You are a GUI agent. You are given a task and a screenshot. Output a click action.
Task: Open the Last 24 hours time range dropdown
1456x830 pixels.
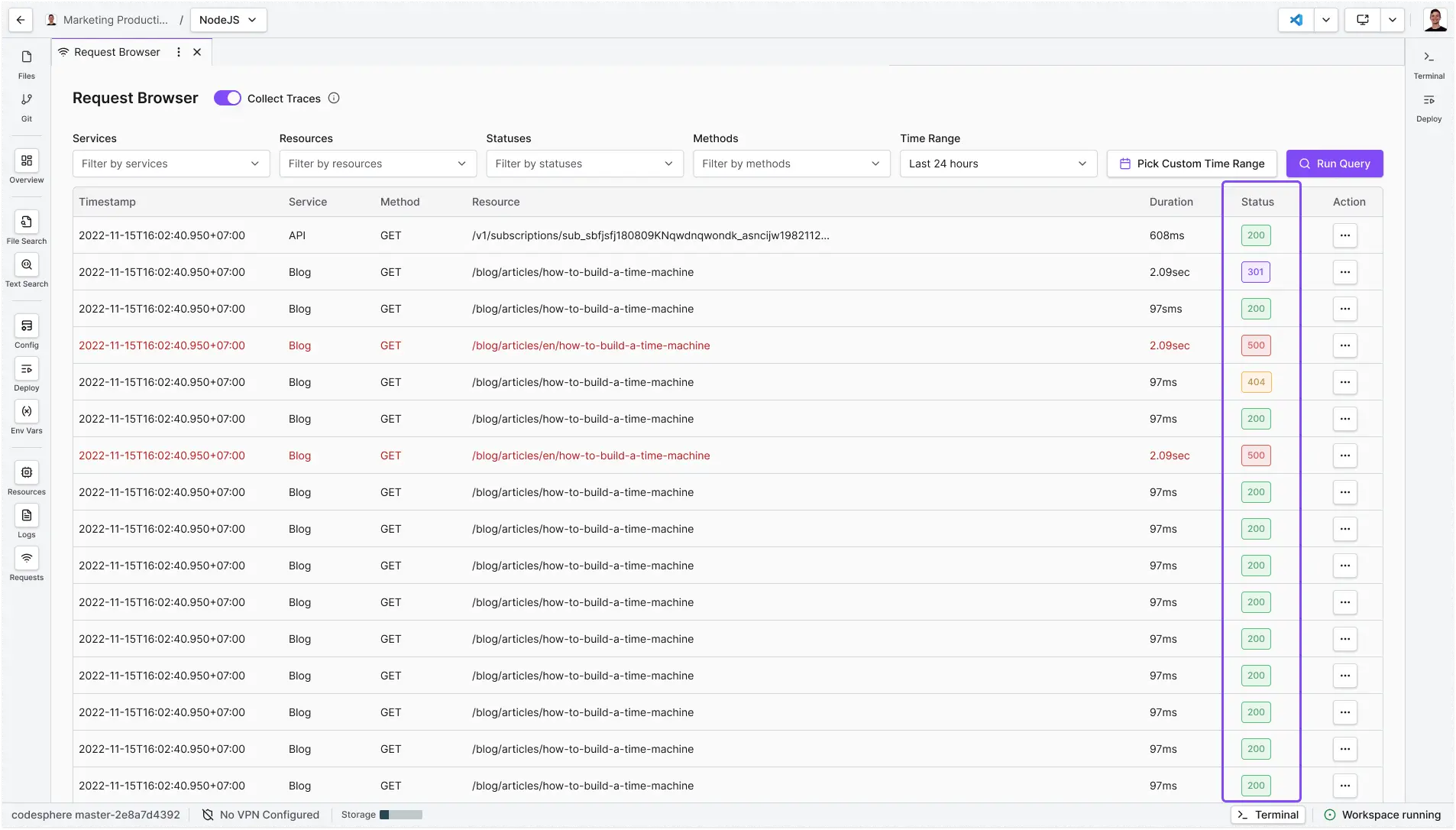998,164
